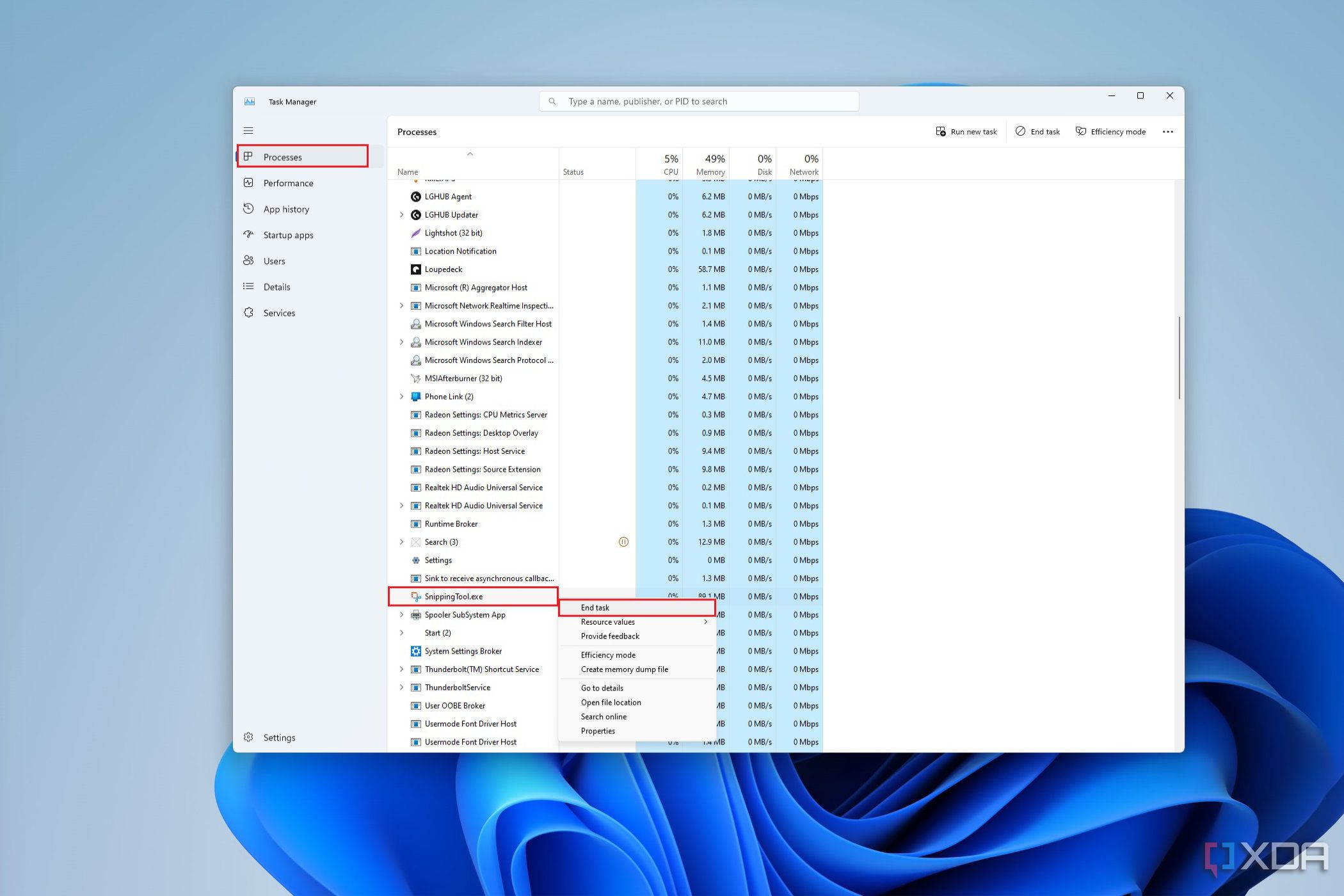1344x896 pixels.
Task: Click the Phone Link process icon
Action: pyautogui.click(x=416, y=397)
